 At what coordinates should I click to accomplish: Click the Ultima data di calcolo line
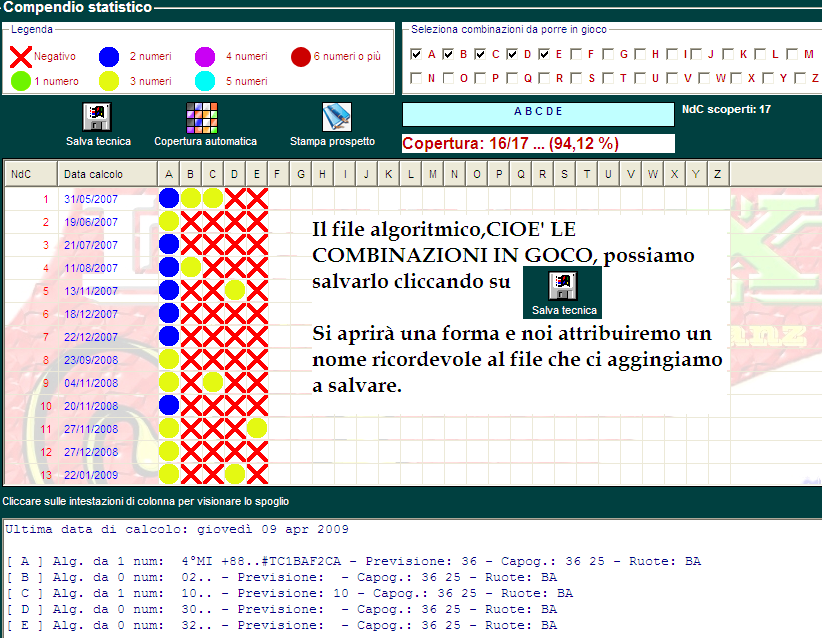(177, 529)
